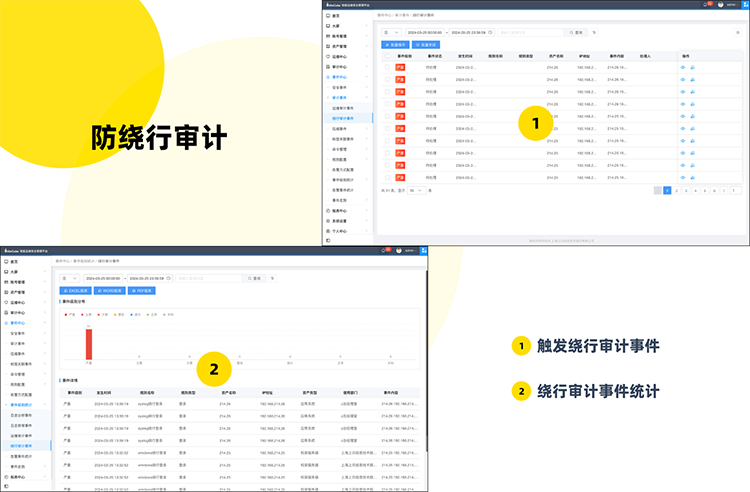Open the page size dropdown showing 10
This screenshot has width=750, height=492.
[416, 189]
